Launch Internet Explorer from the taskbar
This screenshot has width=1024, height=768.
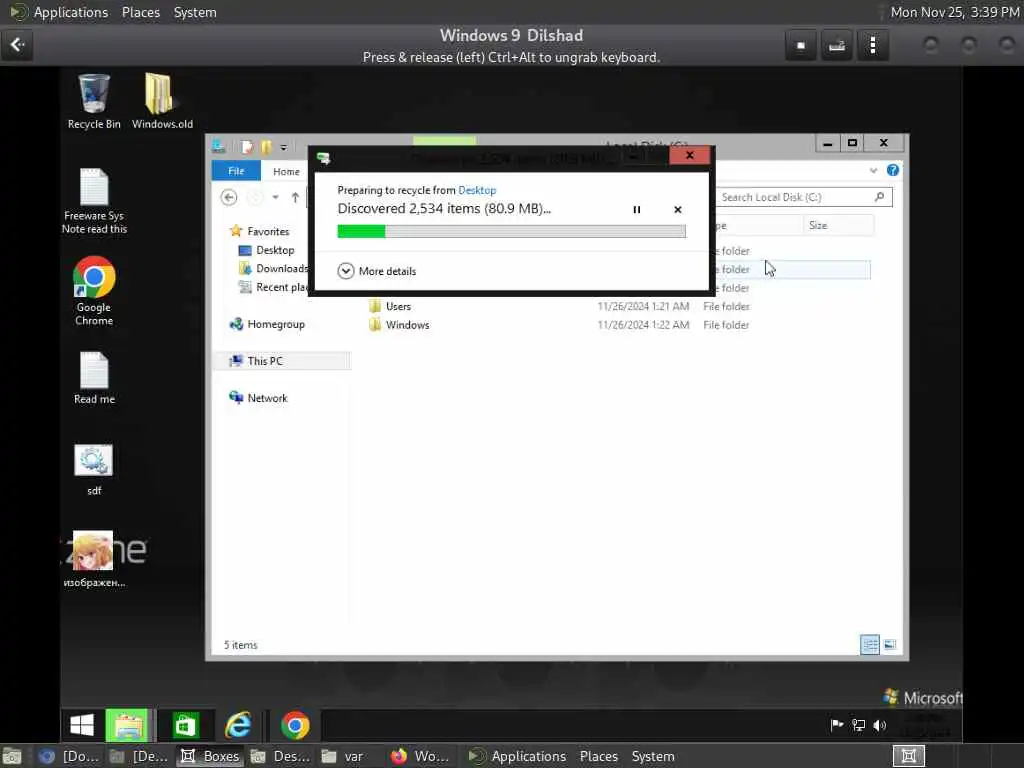[x=238, y=725]
